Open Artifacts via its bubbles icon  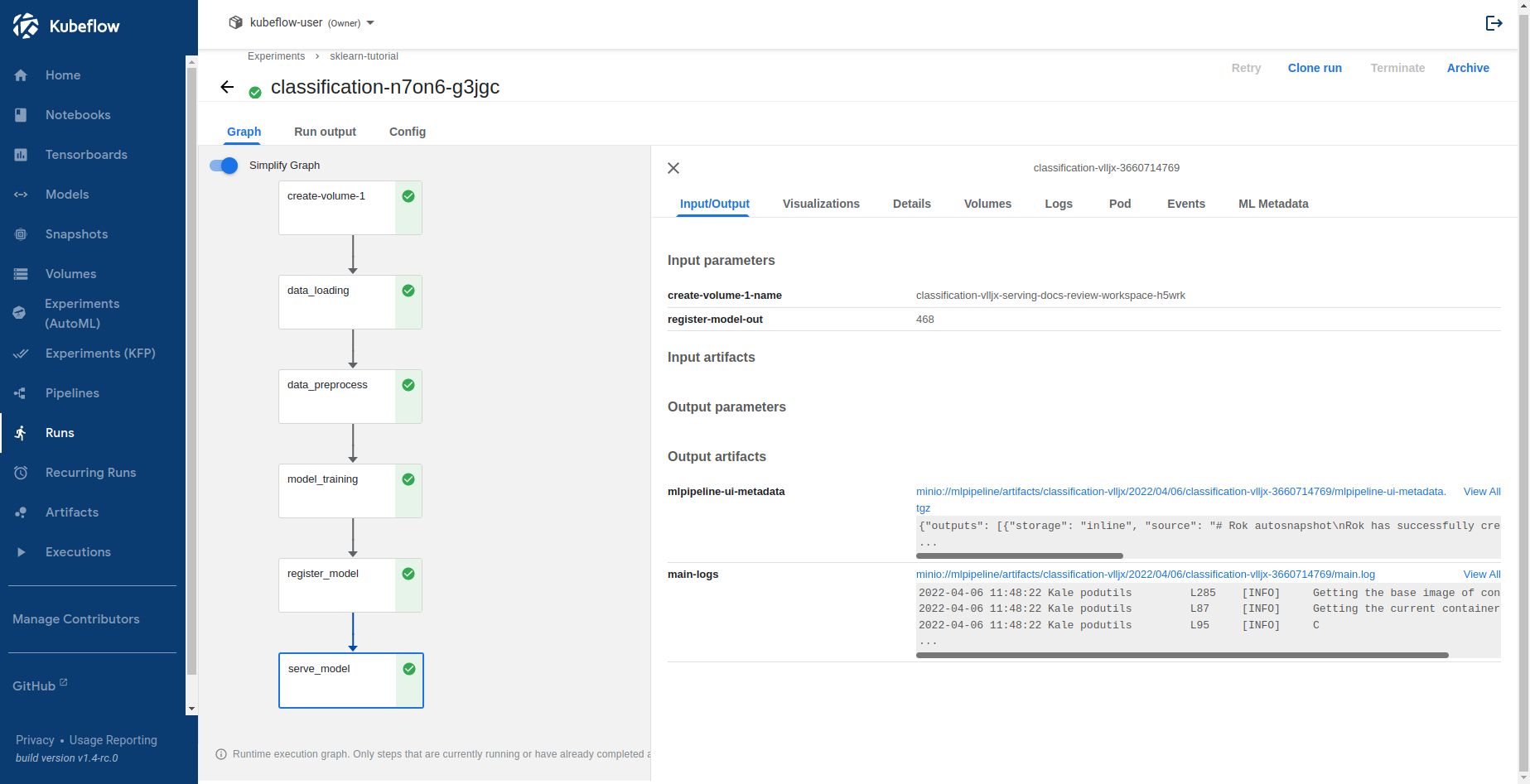[21, 512]
